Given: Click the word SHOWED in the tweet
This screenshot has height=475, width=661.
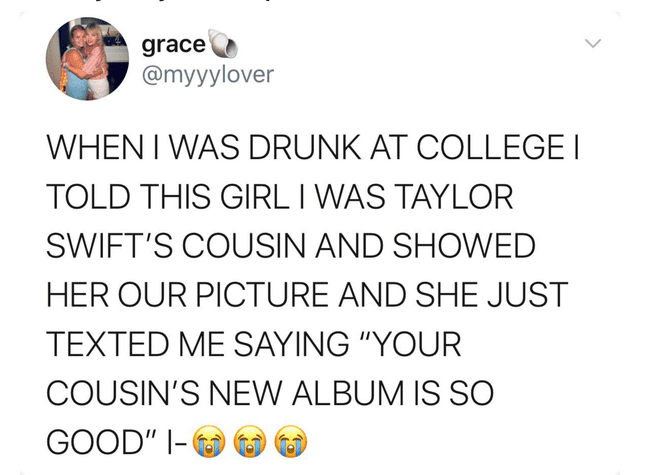Looking at the screenshot, I should (x=464, y=245).
